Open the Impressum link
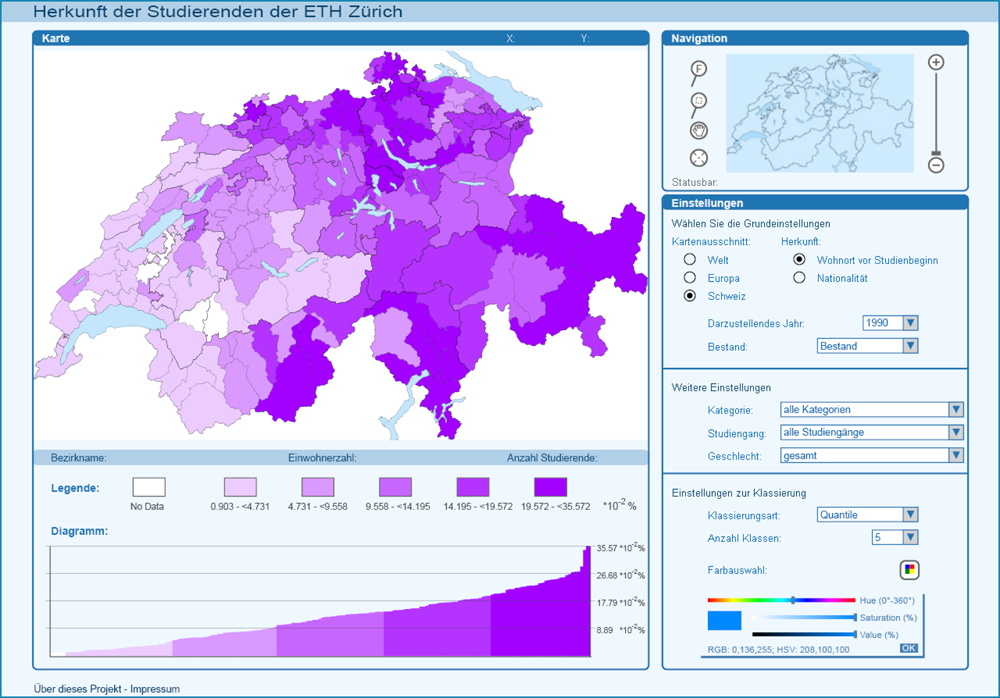 (155, 689)
